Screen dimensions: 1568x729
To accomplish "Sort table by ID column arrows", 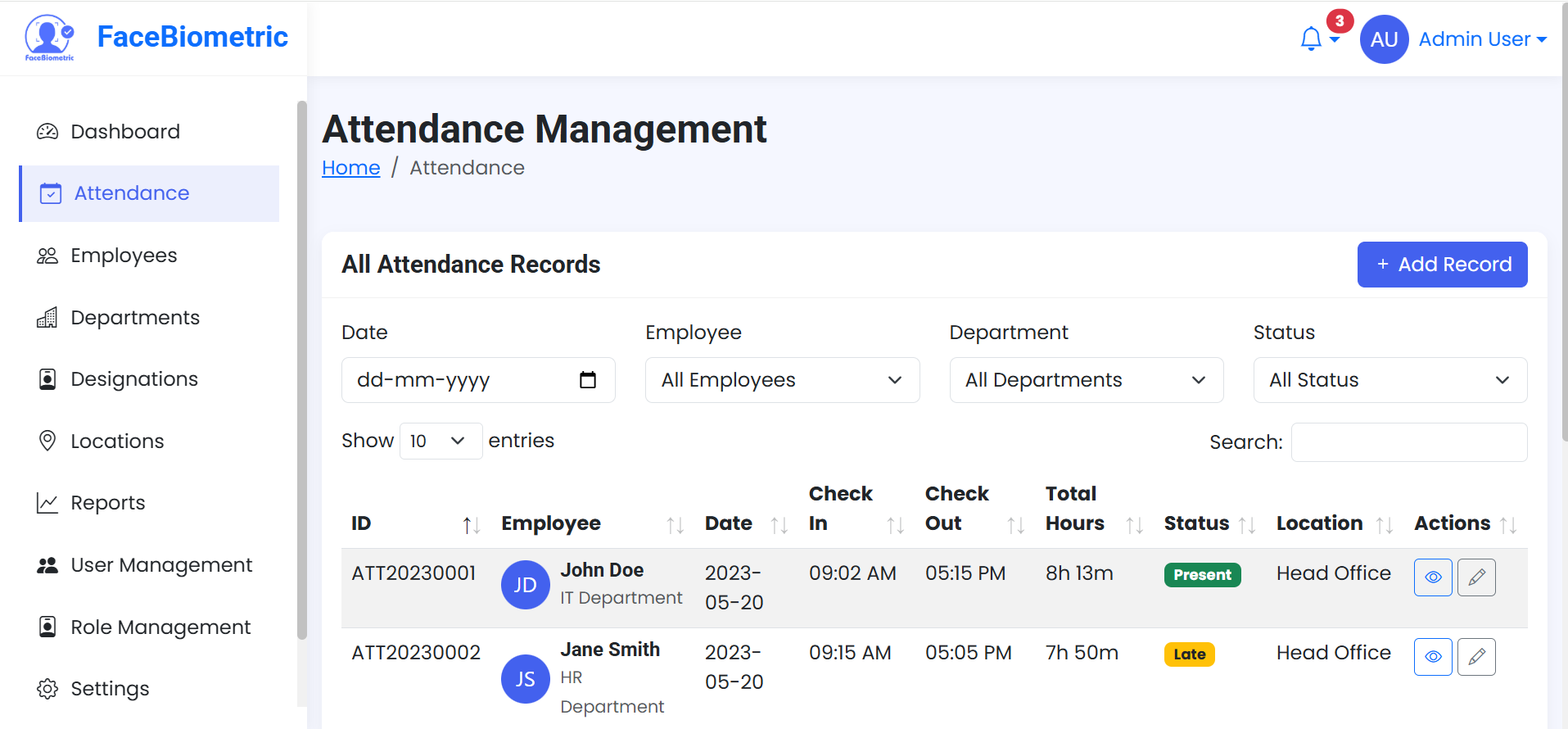I will coord(472,525).
